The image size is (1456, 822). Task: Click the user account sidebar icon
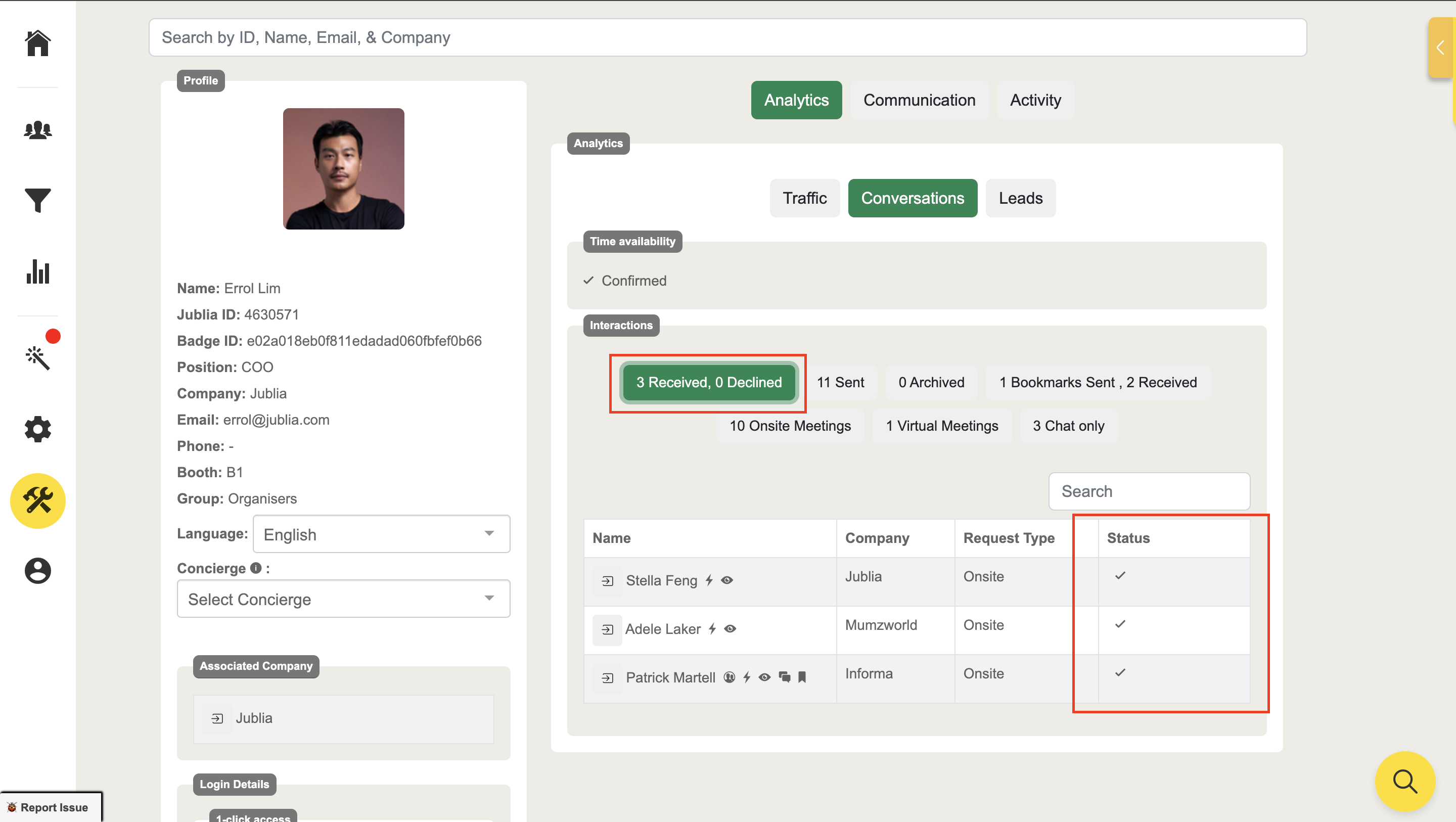(38, 571)
